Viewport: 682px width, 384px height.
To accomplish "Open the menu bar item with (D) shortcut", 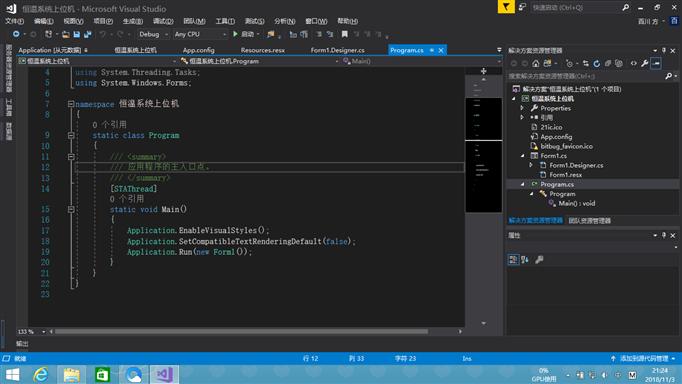I will coord(163,21).
